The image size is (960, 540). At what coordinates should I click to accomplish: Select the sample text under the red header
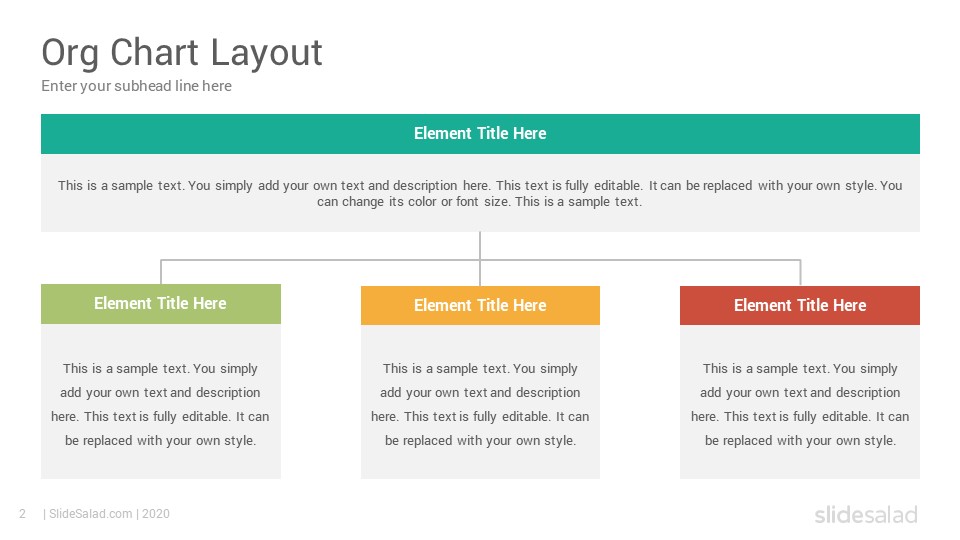click(x=800, y=405)
